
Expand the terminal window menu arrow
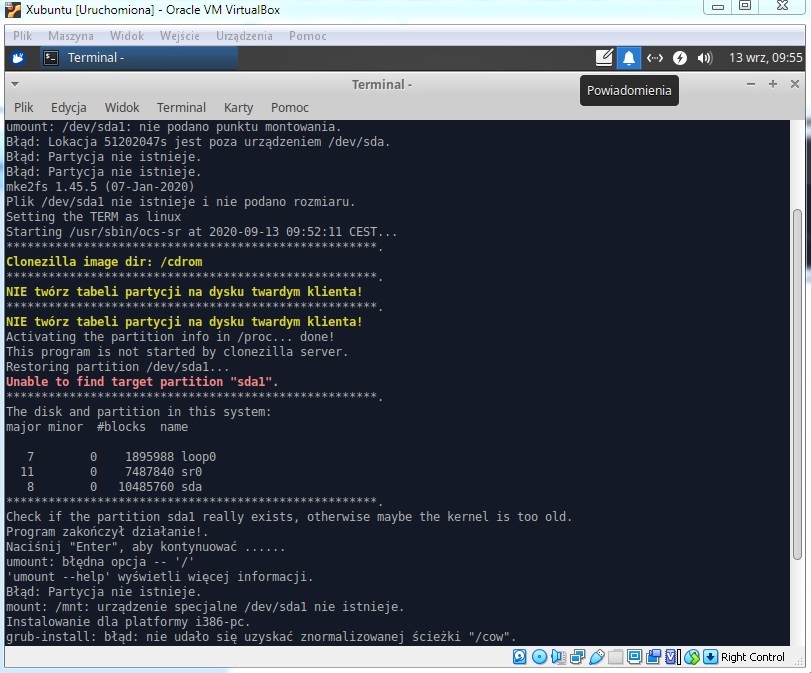(14, 84)
